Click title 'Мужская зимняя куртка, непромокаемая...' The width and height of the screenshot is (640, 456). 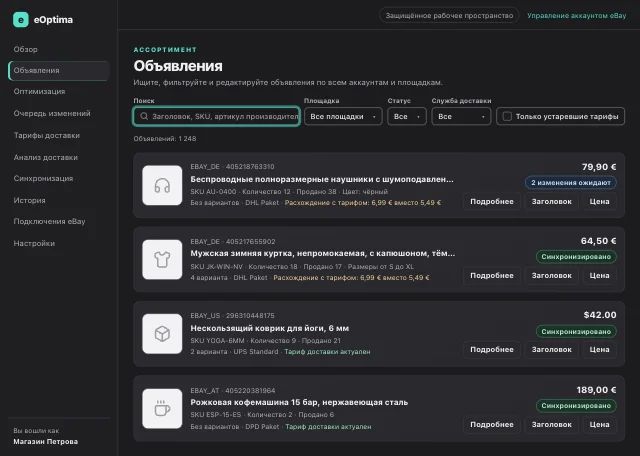tap(322, 254)
